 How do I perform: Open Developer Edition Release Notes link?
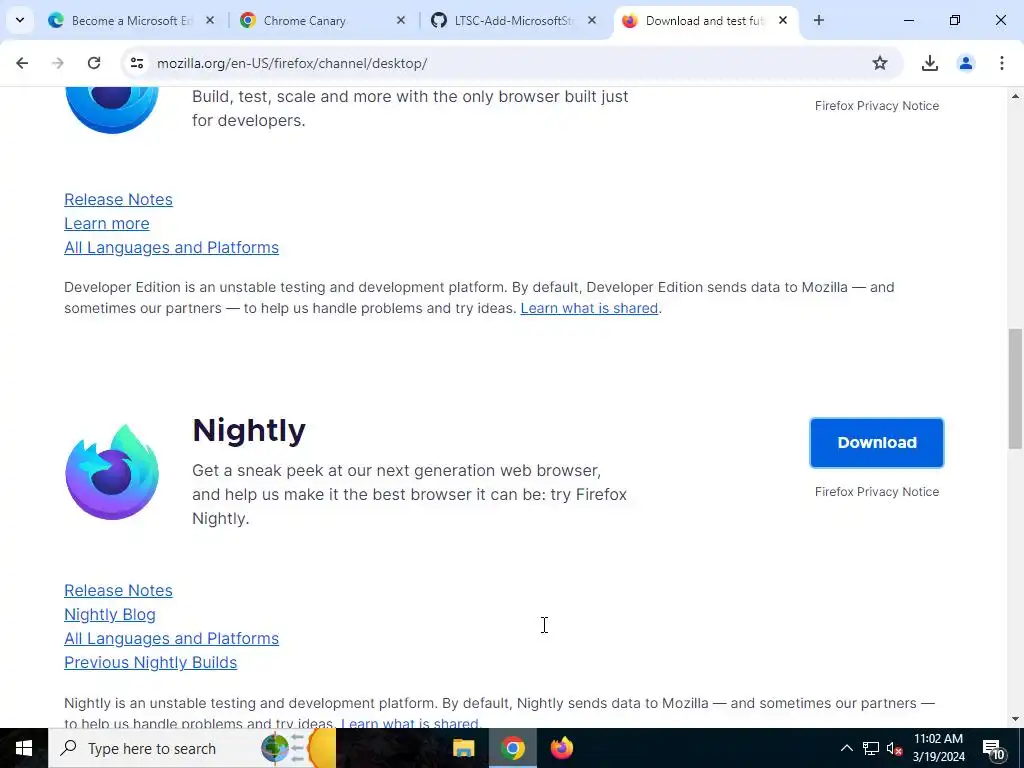[x=118, y=199]
